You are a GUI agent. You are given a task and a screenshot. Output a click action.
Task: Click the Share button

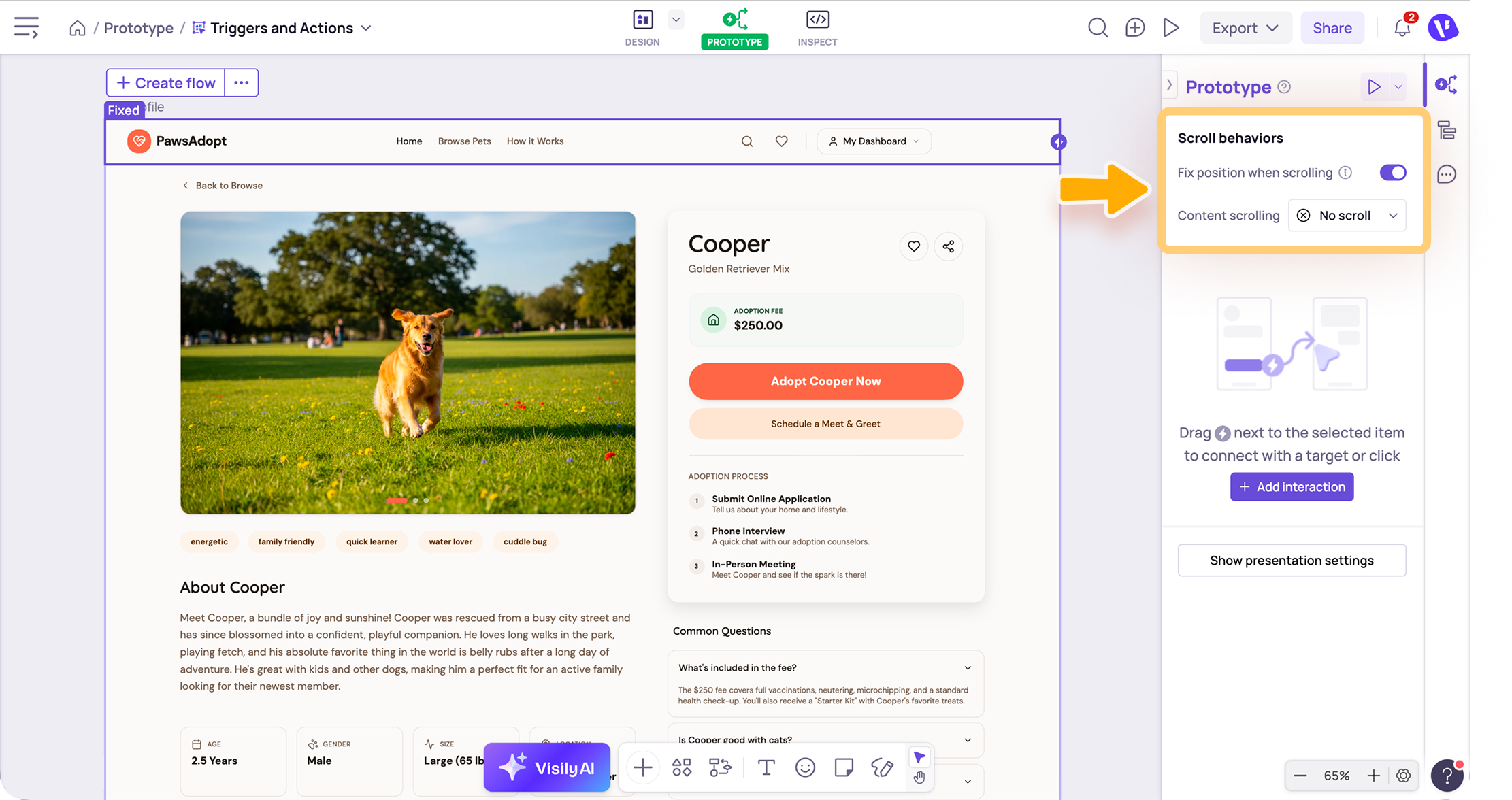(1332, 28)
